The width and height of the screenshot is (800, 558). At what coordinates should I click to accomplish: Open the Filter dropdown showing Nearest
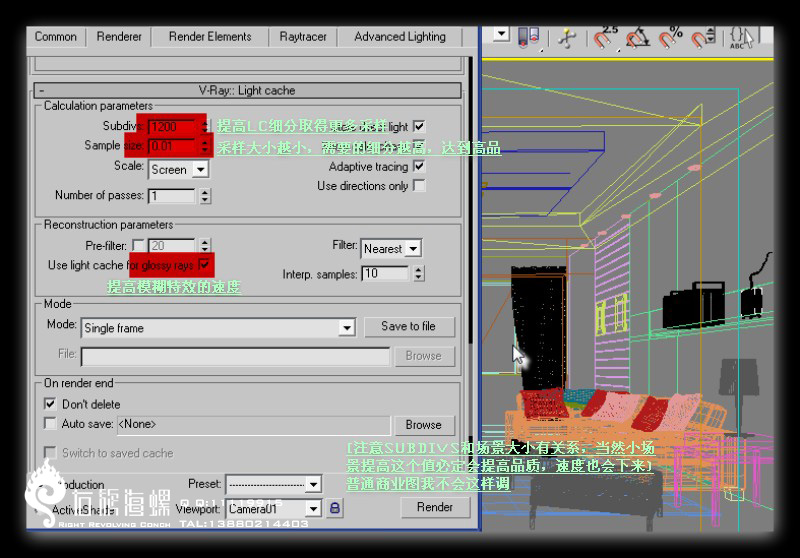click(x=391, y=248)
